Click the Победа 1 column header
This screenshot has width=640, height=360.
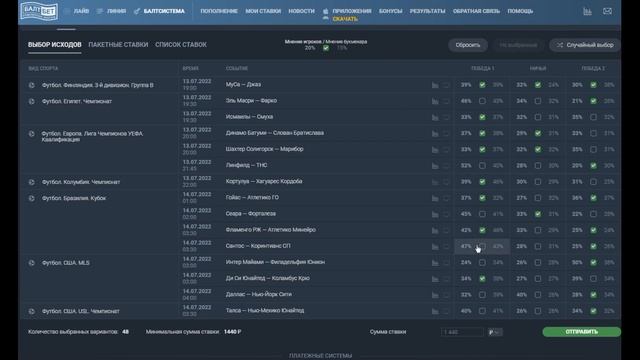(x=482, y=69)
